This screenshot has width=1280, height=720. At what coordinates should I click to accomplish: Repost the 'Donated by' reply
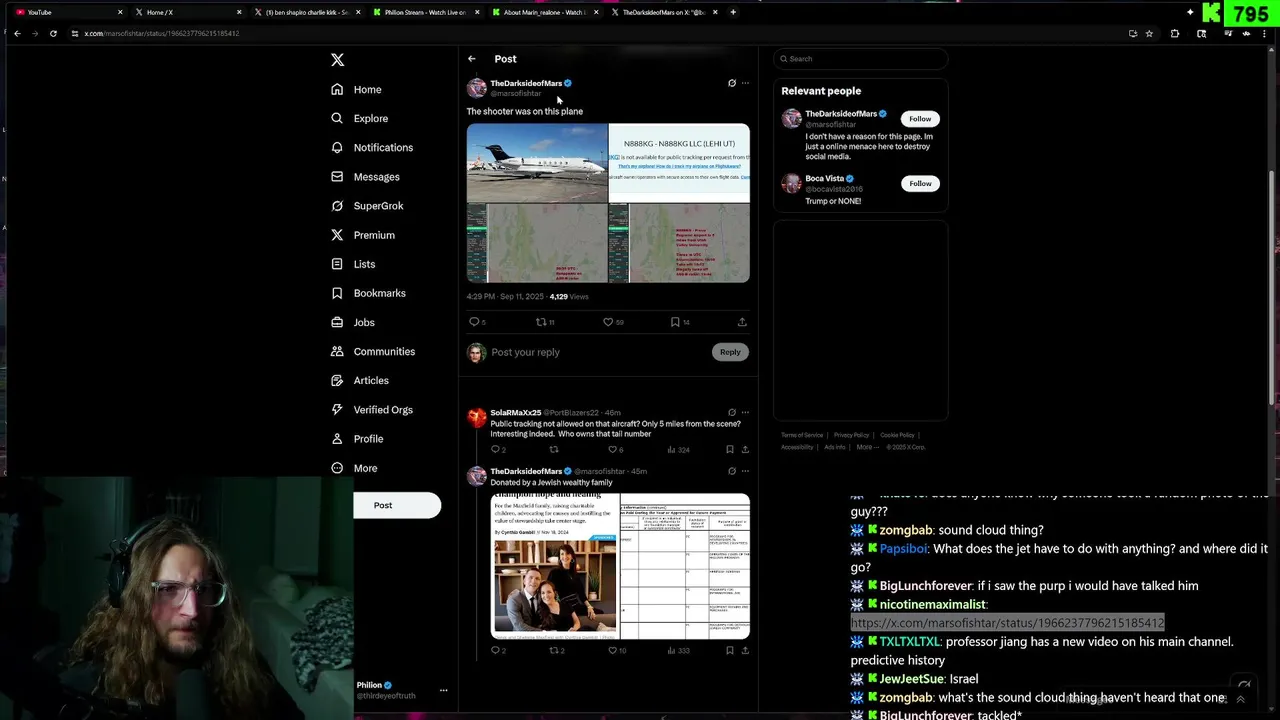pos(553,651)
